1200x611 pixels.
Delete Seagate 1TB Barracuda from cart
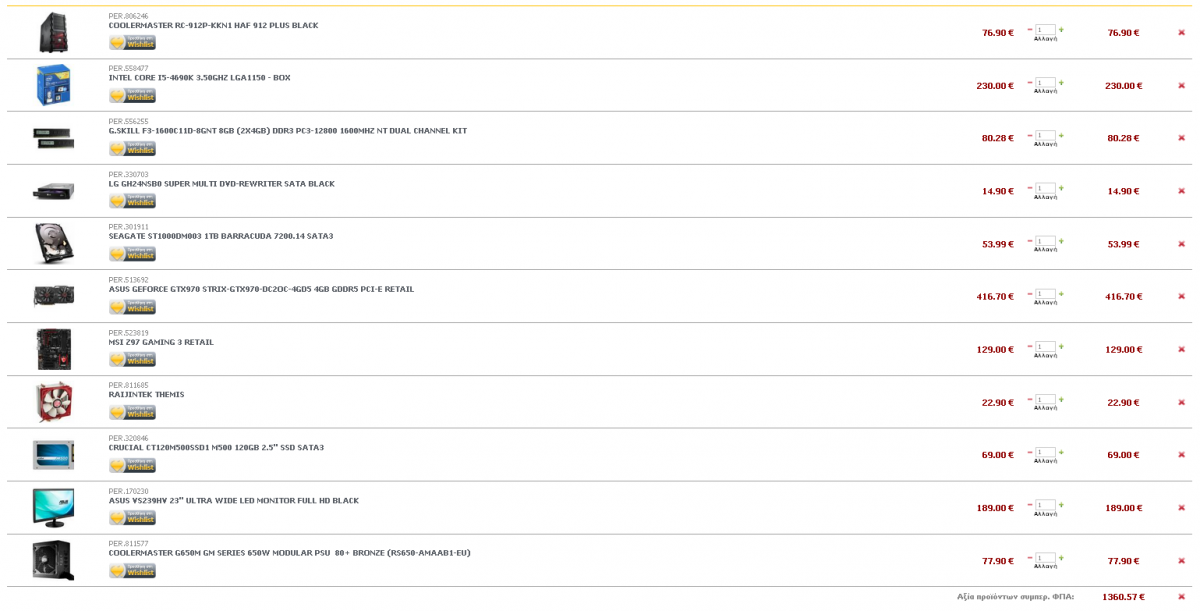tap(1181, 244)
